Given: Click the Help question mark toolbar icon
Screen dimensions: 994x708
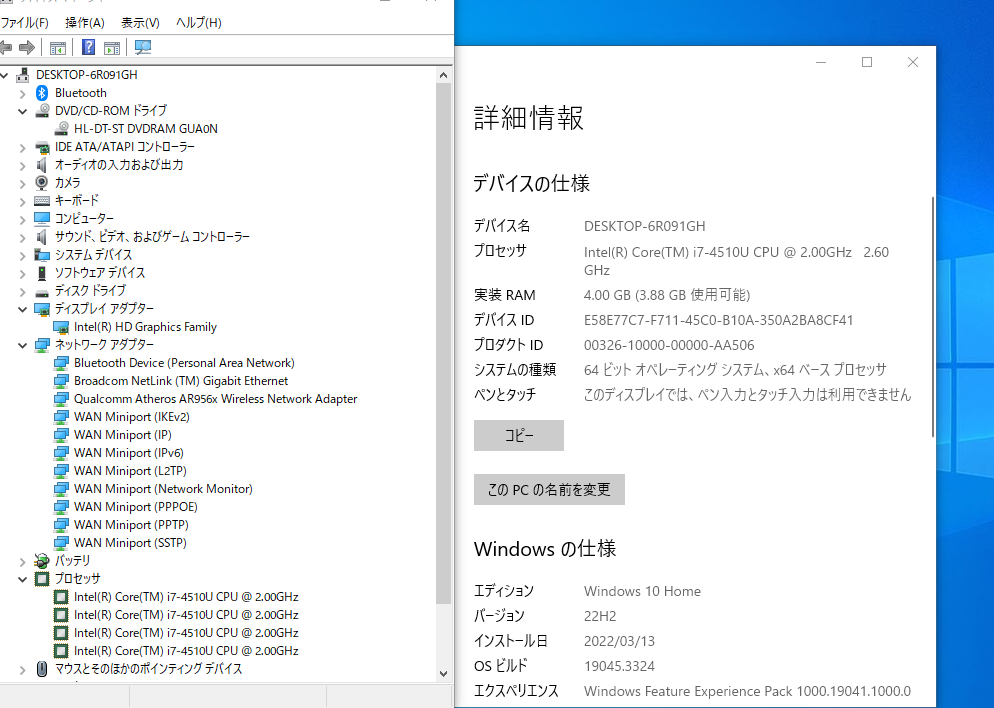Looking at the screenshot, I should [89, 48].
